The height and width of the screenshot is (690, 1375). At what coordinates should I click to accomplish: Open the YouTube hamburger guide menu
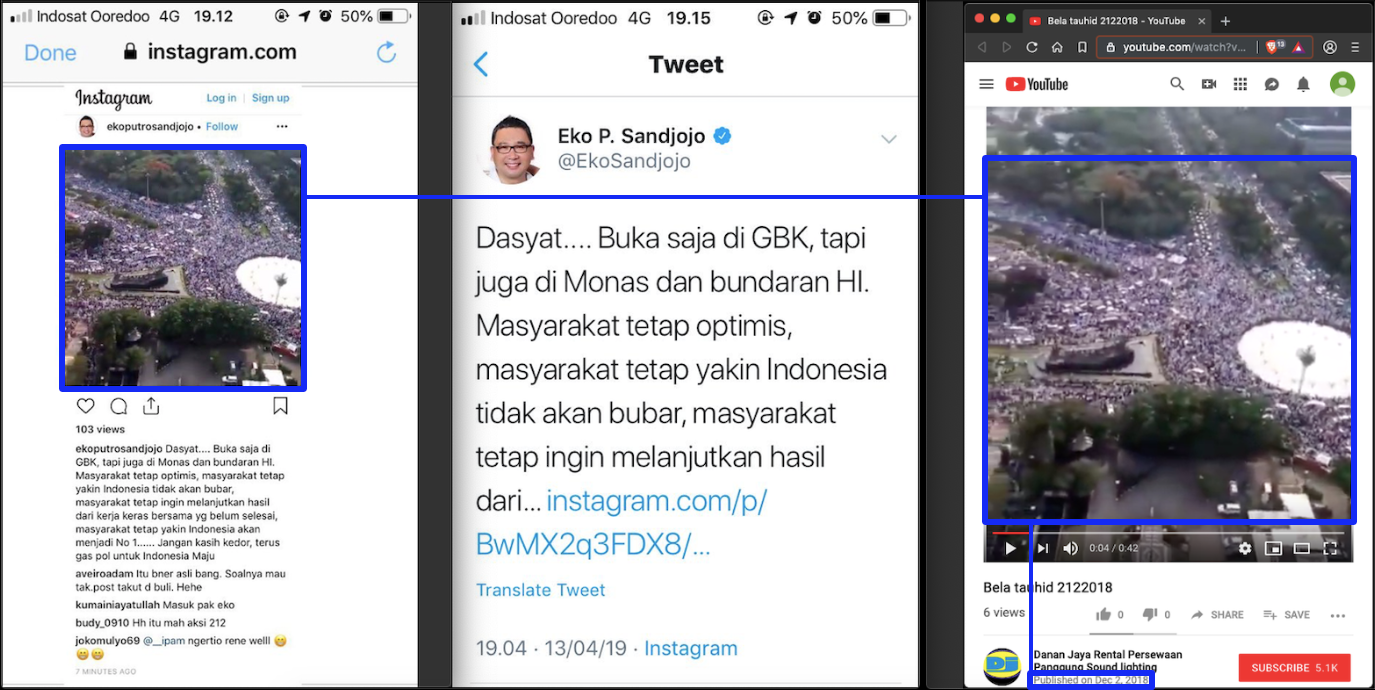(x=986, y=84)
